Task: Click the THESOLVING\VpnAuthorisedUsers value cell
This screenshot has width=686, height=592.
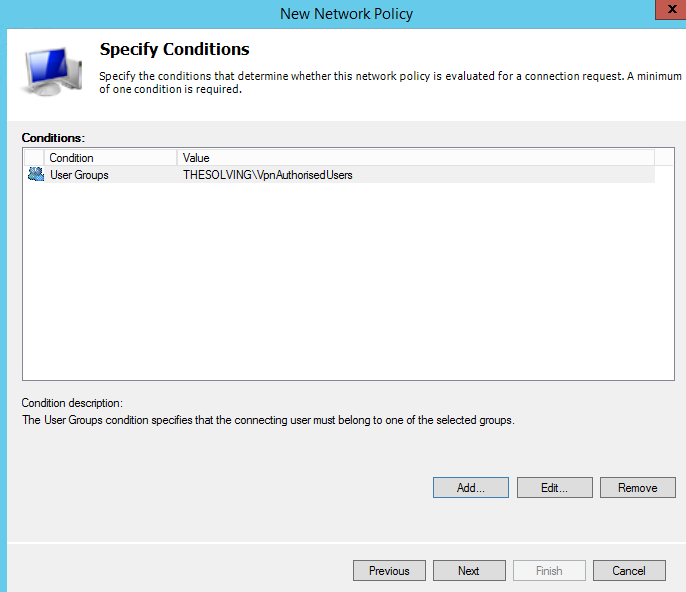Action: [x=268, y=175]
